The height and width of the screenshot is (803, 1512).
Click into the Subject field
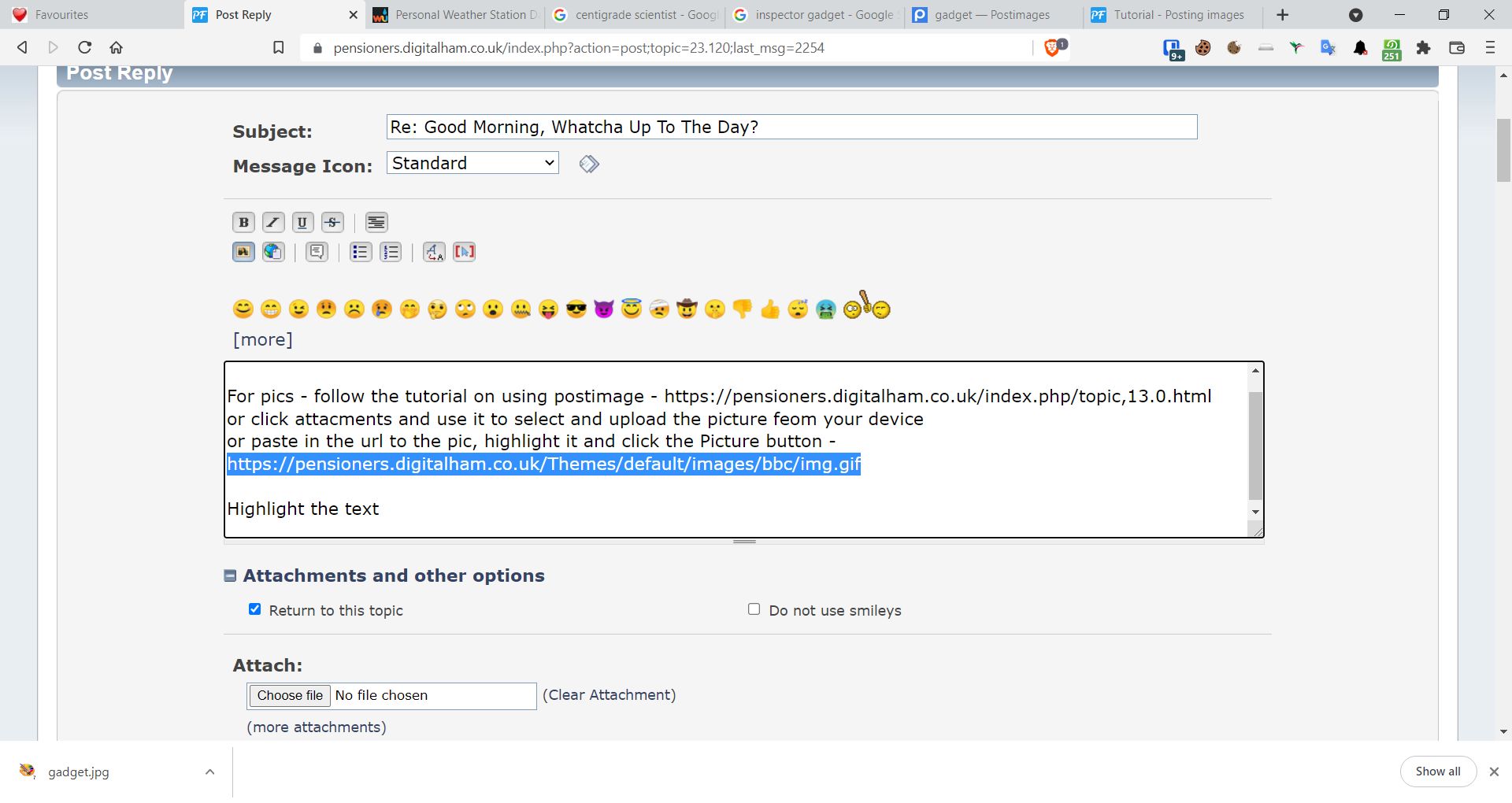point(791,128)
